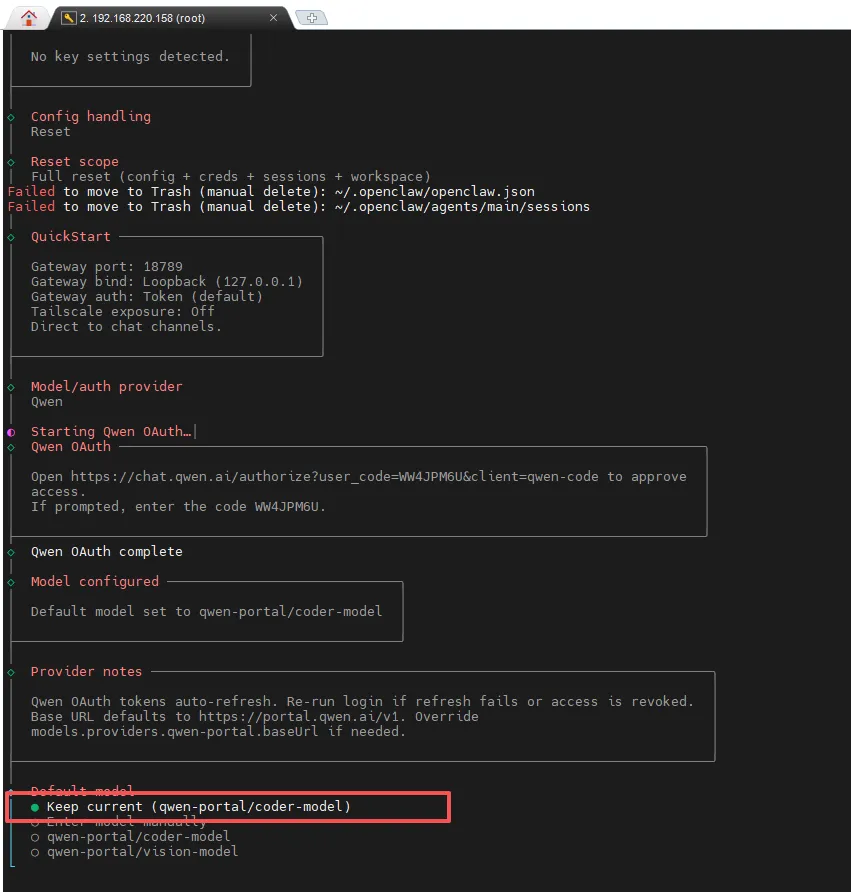The height and width of the screenshot is (892, 851).
Task: Click the Starting Qwen OAuth… line
Action: 111,432
